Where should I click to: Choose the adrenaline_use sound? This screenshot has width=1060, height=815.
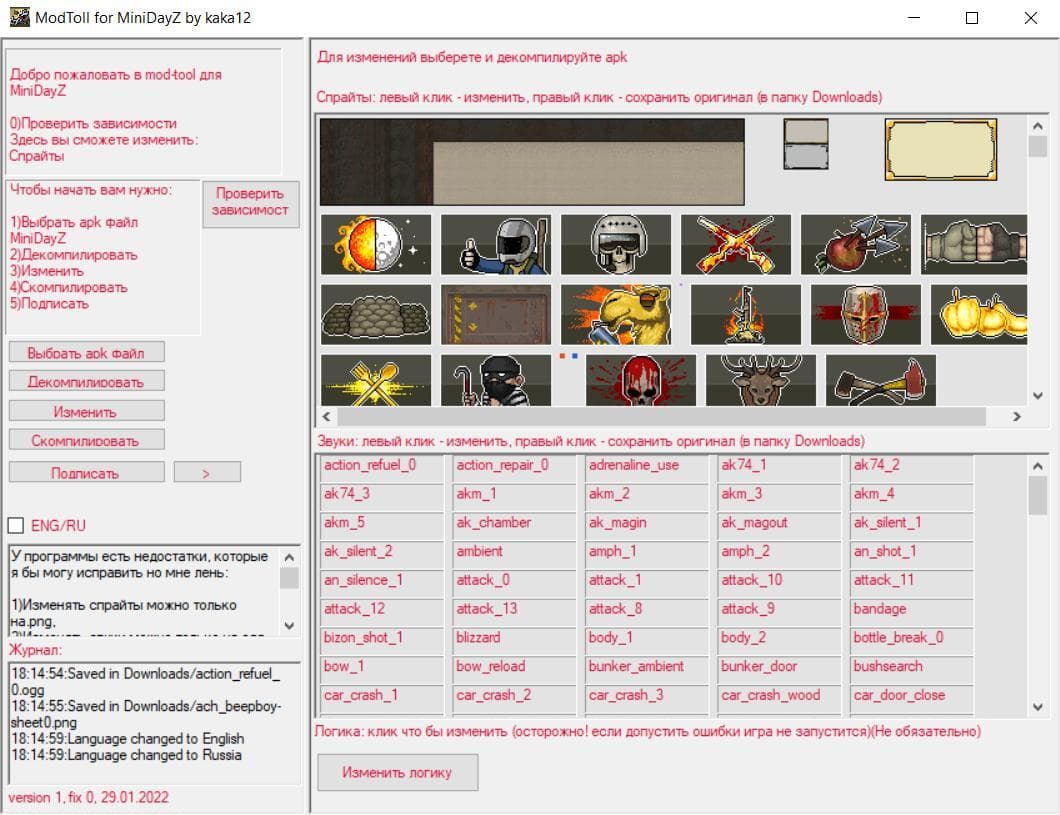click(x=646, y=466)
